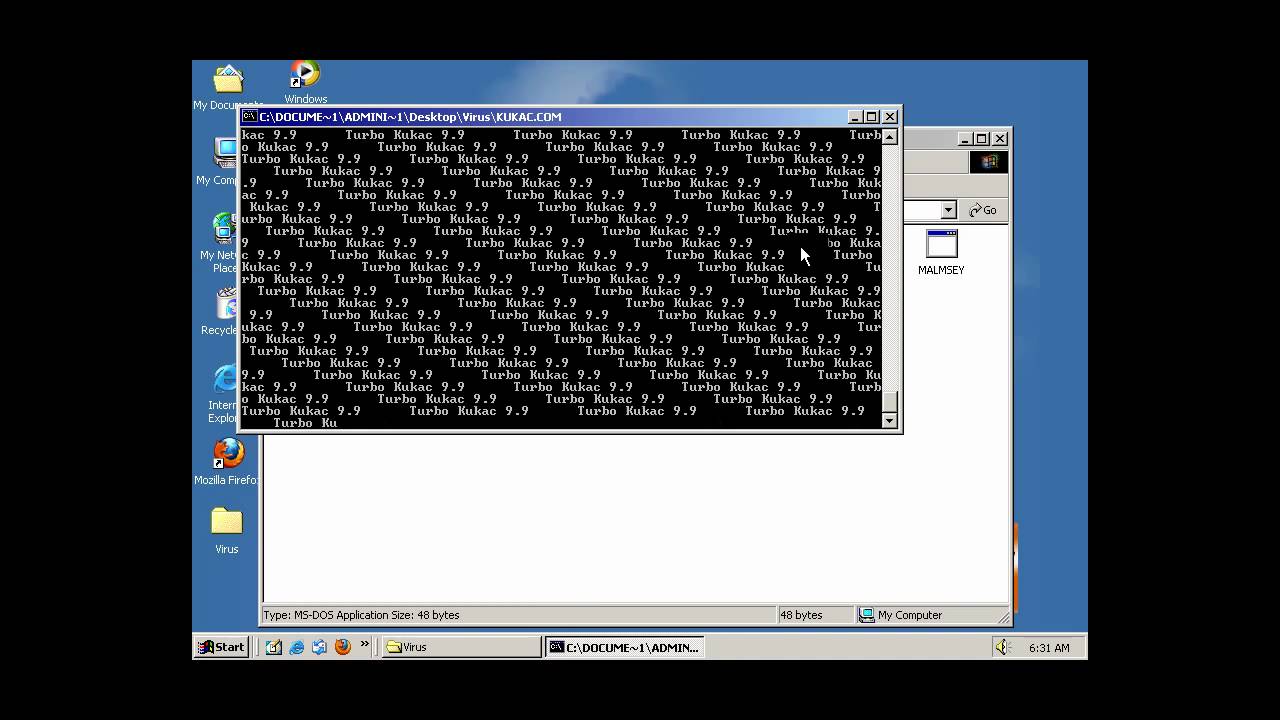Launch Internet Explorer from quick launch
This screenshot has height=720, width=1280.
coord(297,647)
